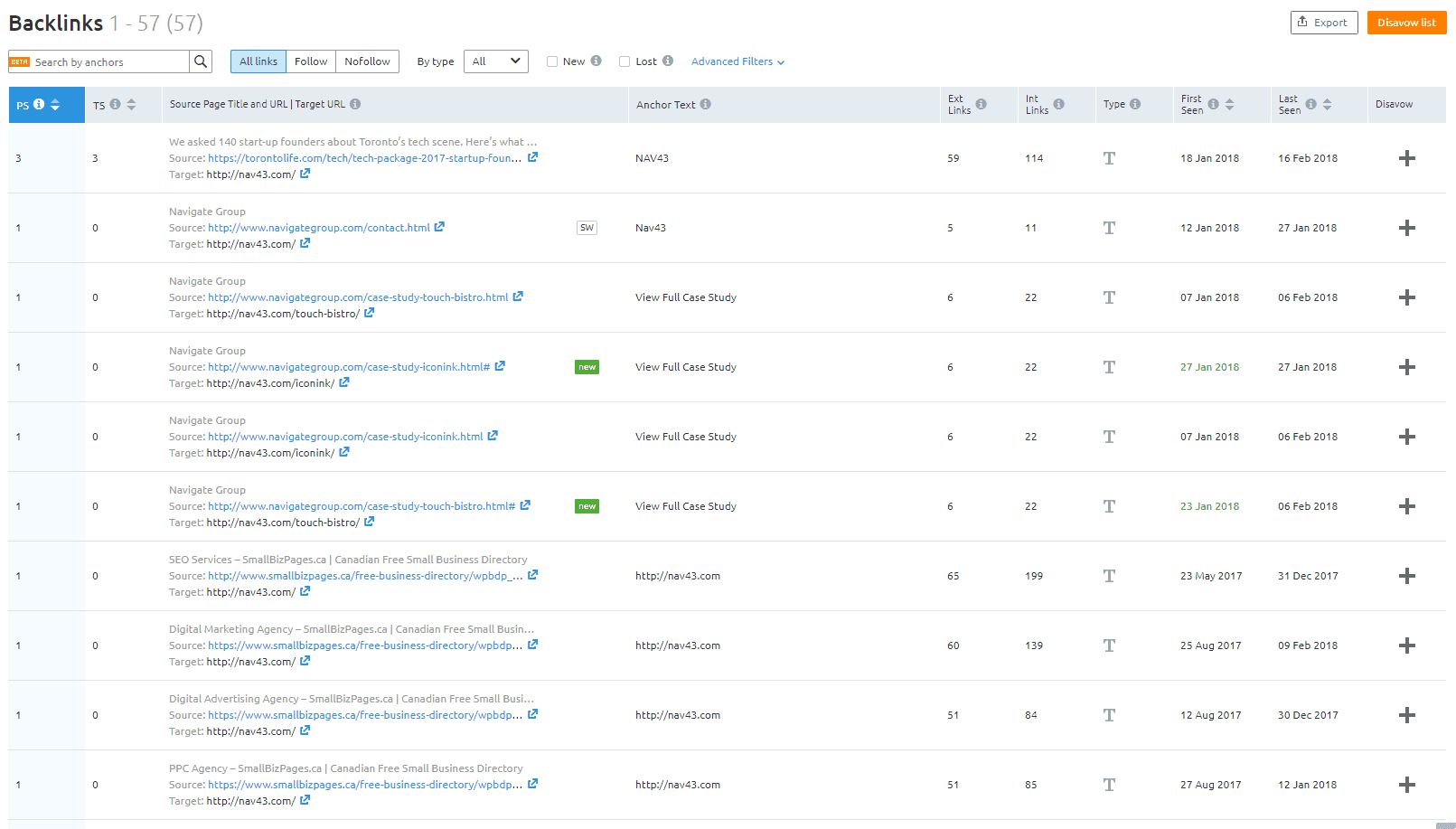Open torontolife source external link icon
The image size is (1456, 829).
click(x=532, y=157)
